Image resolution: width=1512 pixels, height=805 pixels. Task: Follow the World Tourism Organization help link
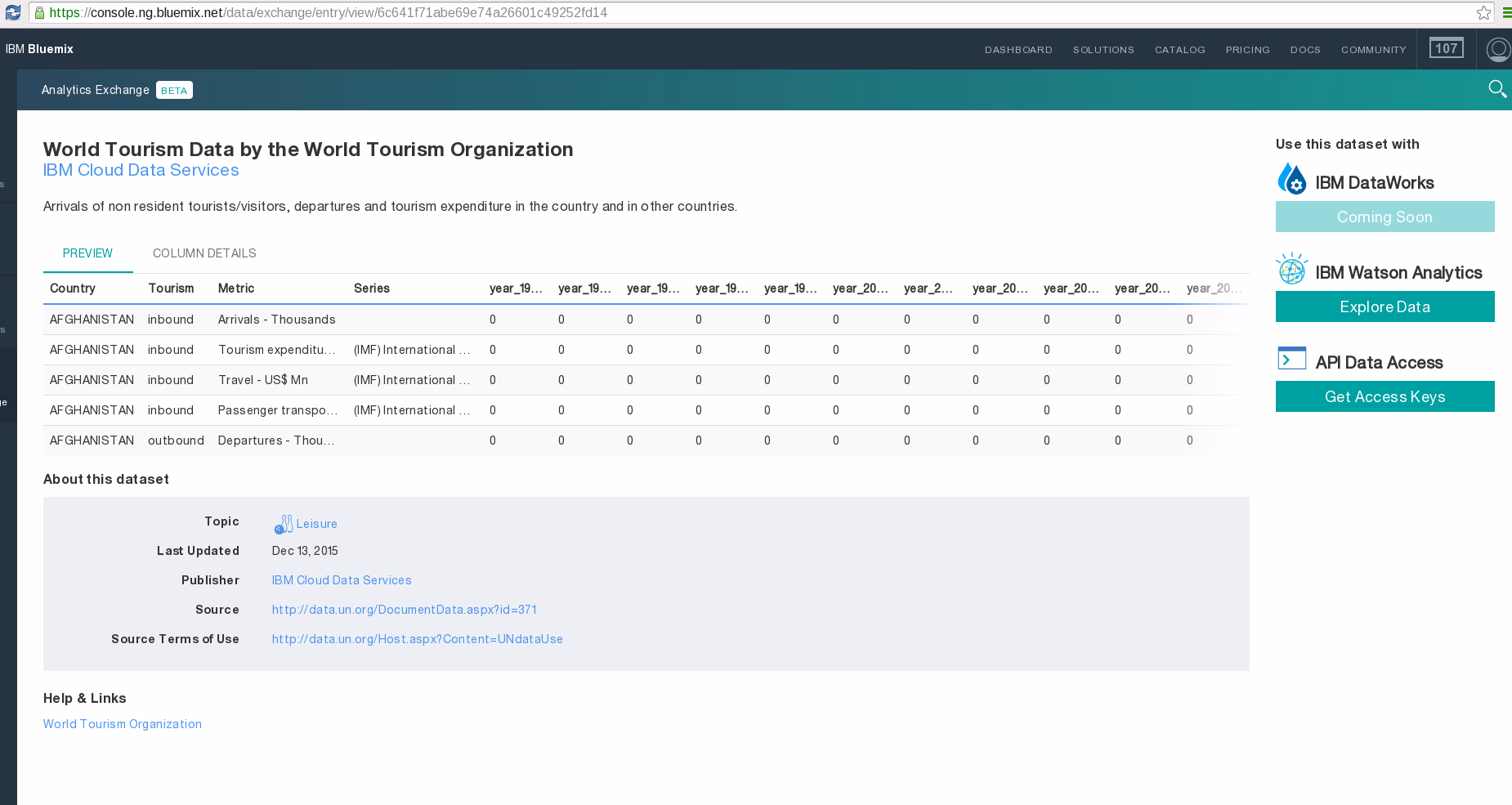coord(123,724)
